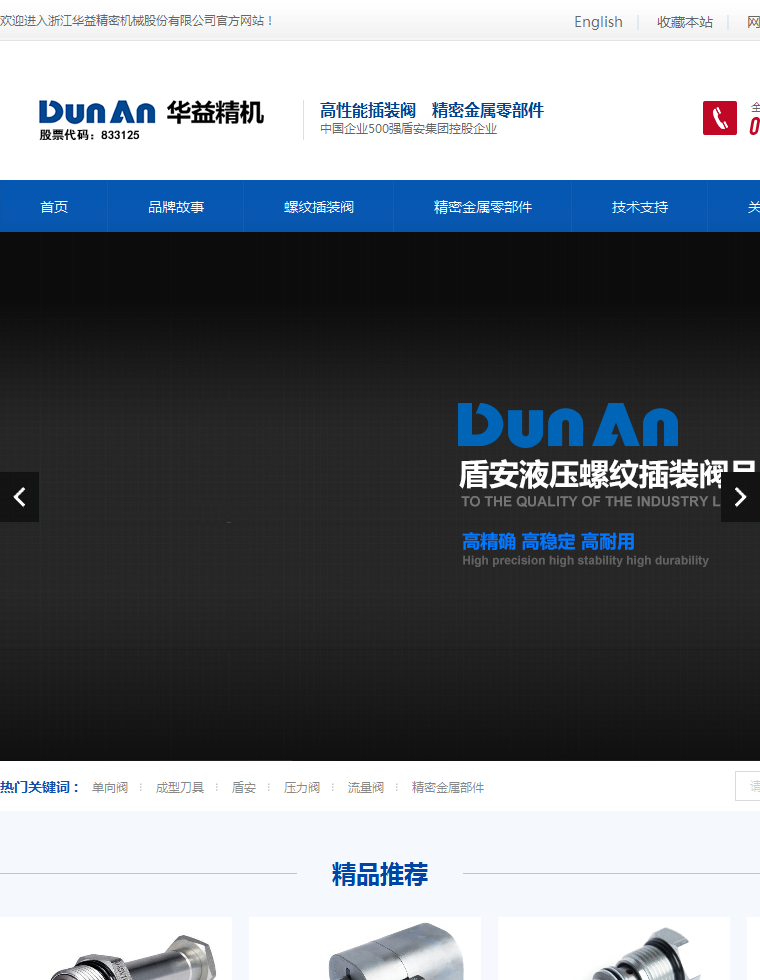
Task: Open 螺纹插装阀 navigation tab
Action: coord(319,207)
